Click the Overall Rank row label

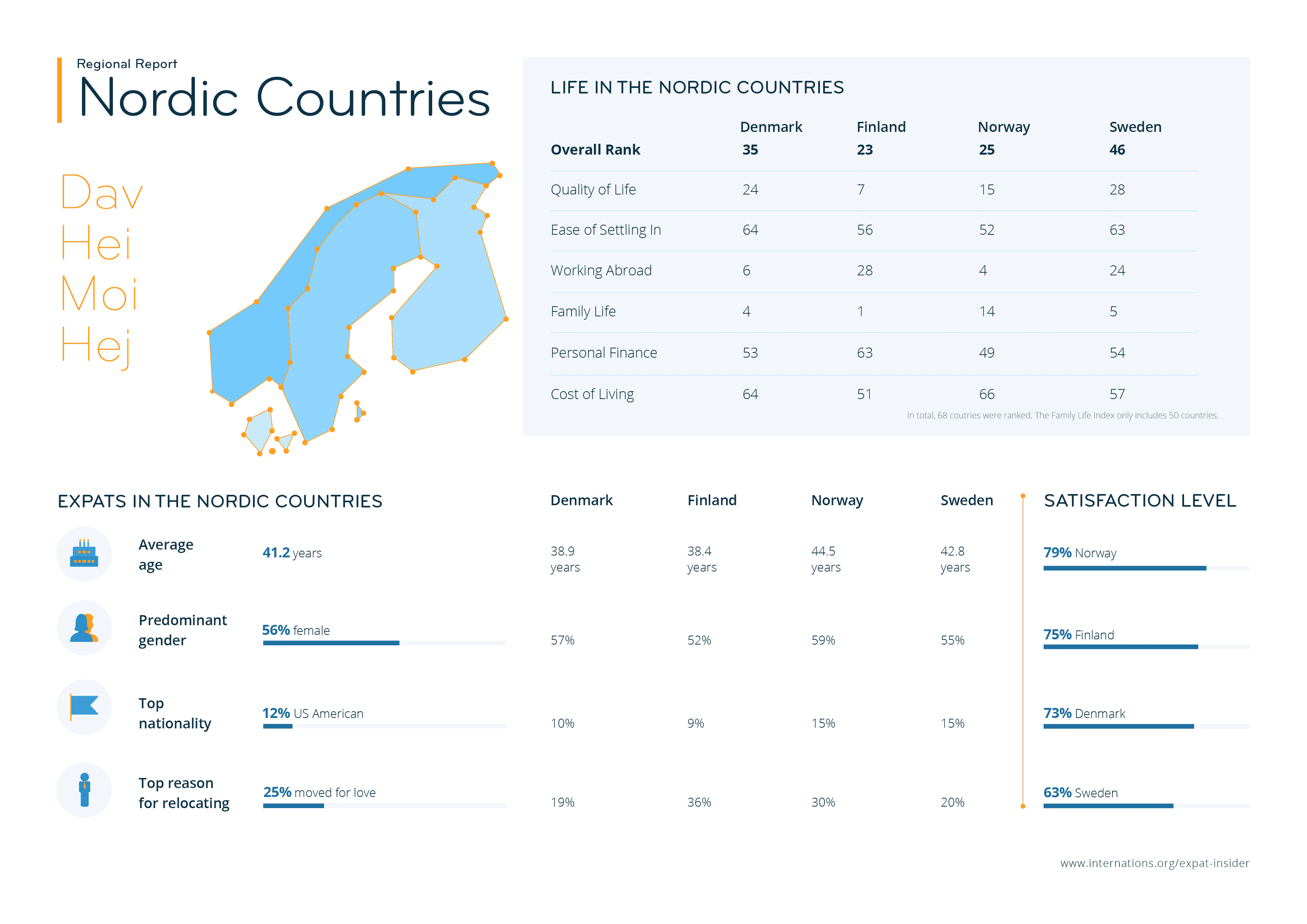595,150
